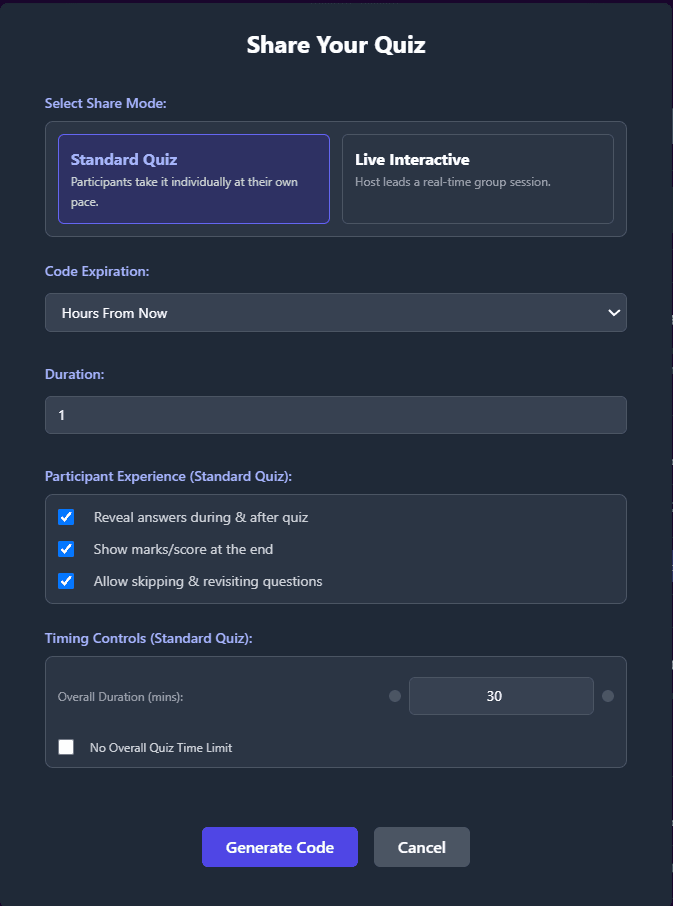Screen dimensions: 673x906
Task: Uncheck the Reveal answers checkbox
Action: click(66, 517)
